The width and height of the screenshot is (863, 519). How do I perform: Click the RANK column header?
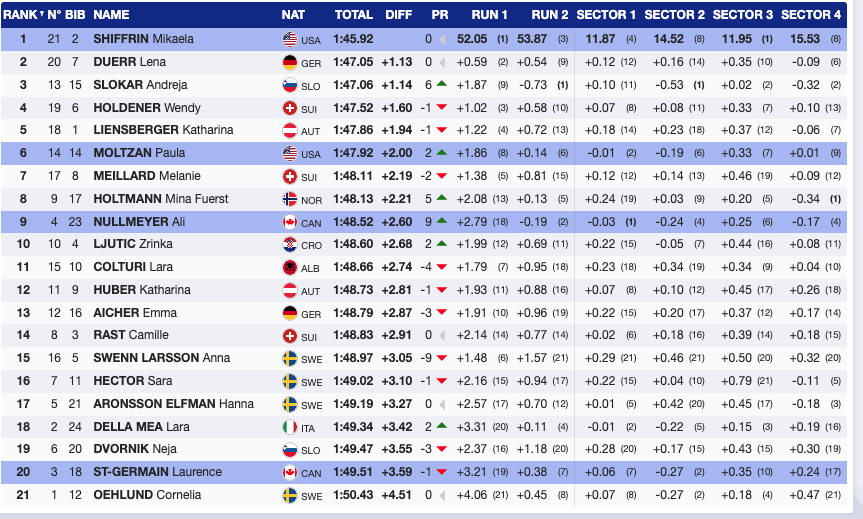pos(20,15)
